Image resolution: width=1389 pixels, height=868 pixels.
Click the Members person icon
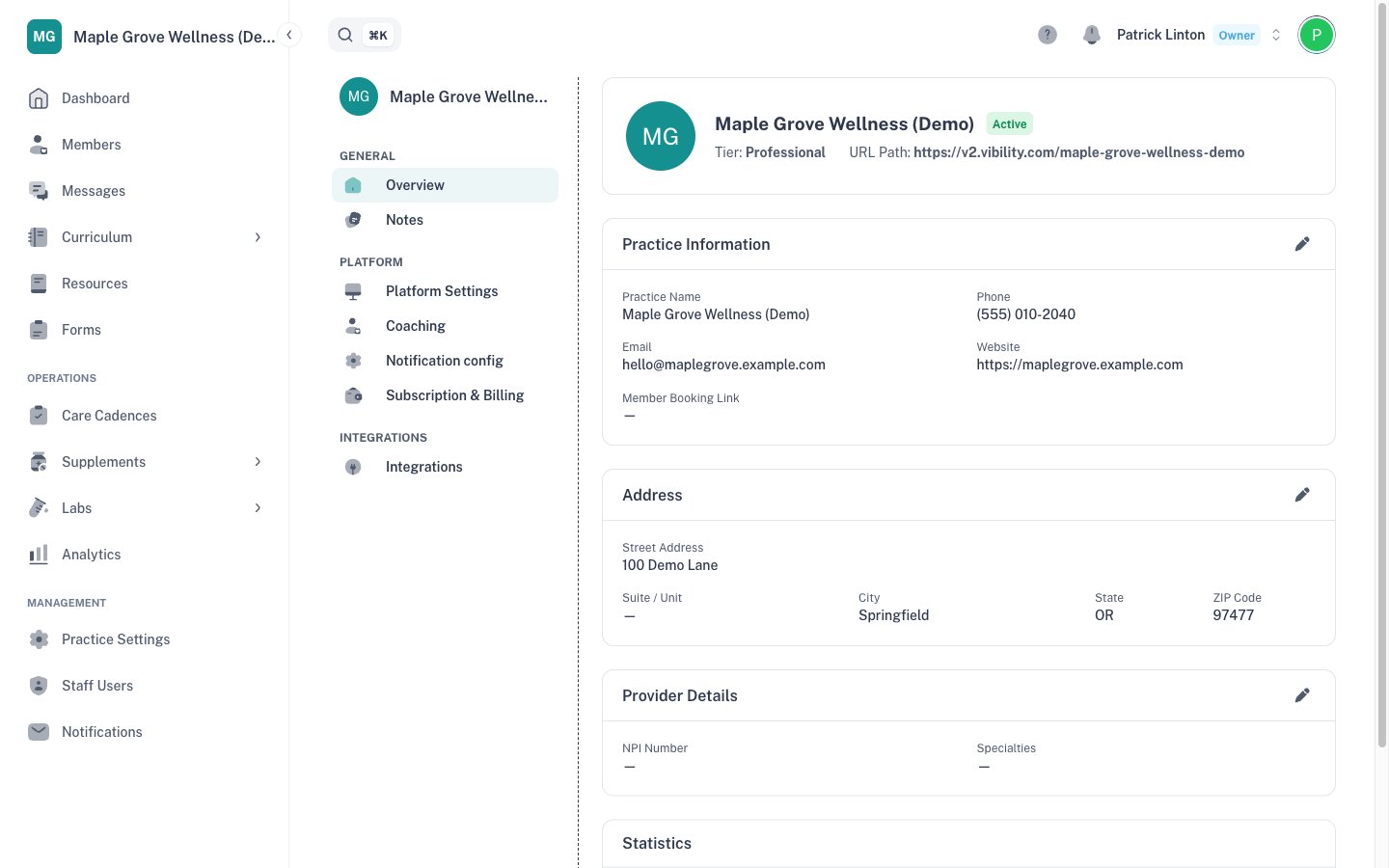[39, 145]
